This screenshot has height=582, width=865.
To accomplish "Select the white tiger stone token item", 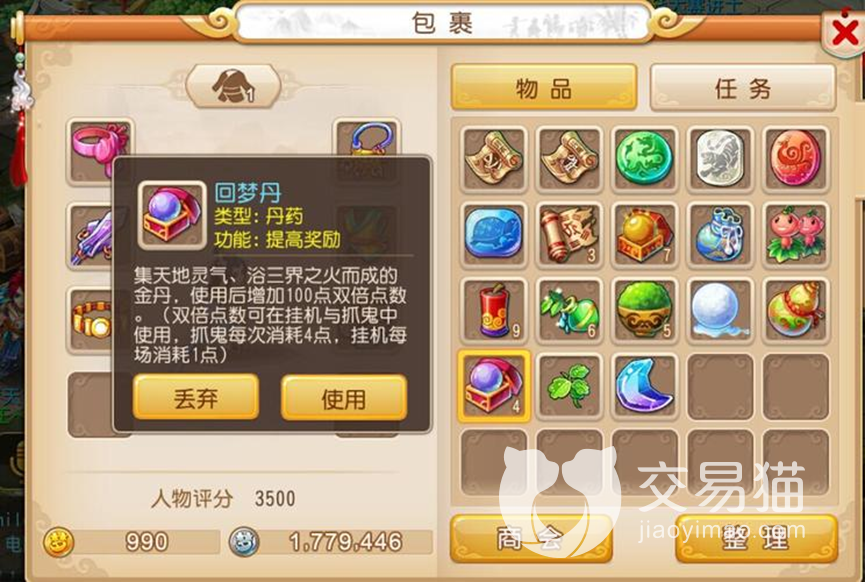I will 719,159.
